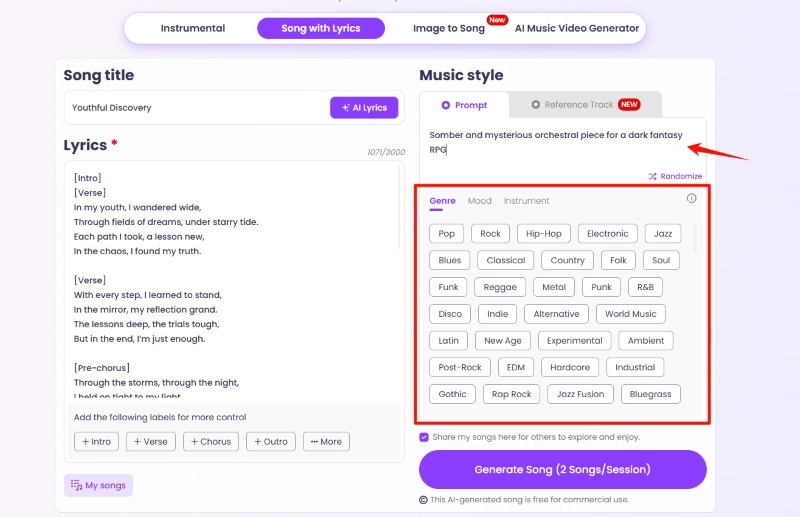Select Latin genre tag
The image size is (800, 517).
coord(448,340)
